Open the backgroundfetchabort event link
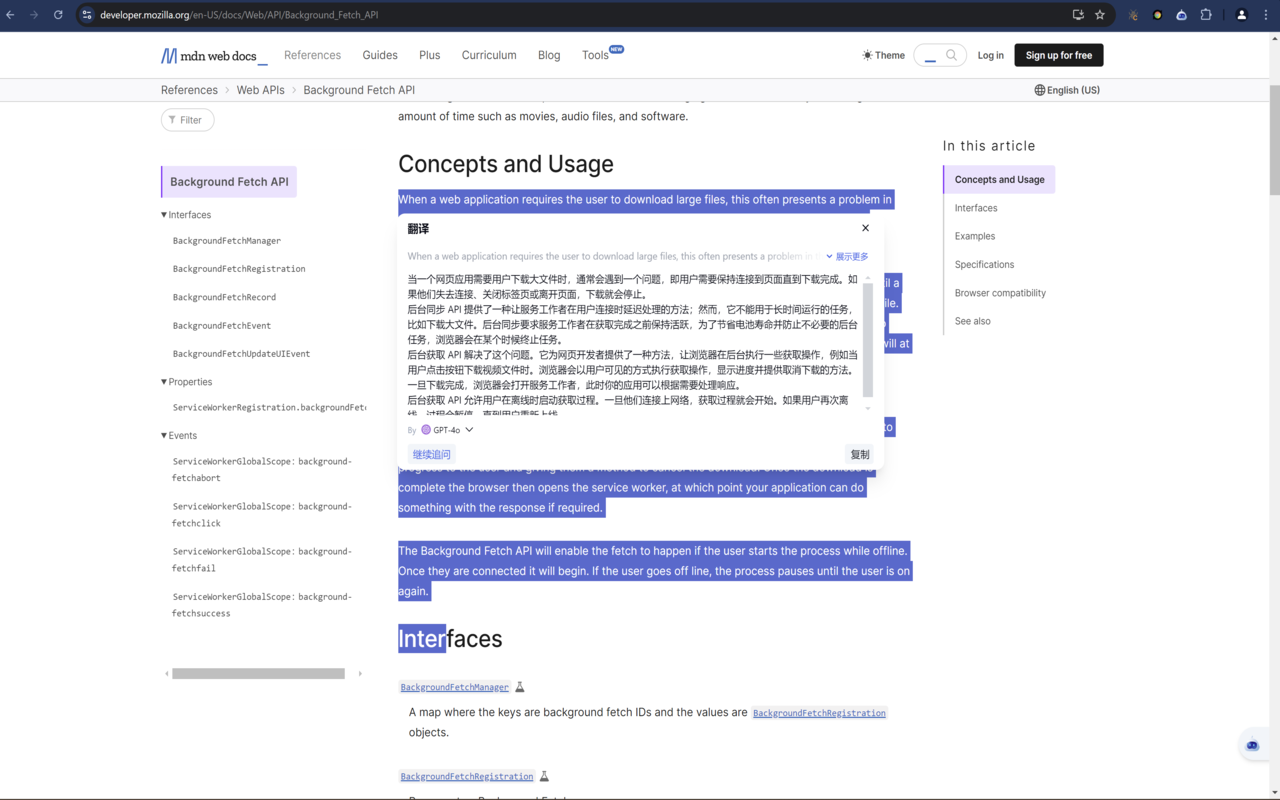The width and height of the screenshot is (1280, 800). pyautogui.click(x=262, y=470)
